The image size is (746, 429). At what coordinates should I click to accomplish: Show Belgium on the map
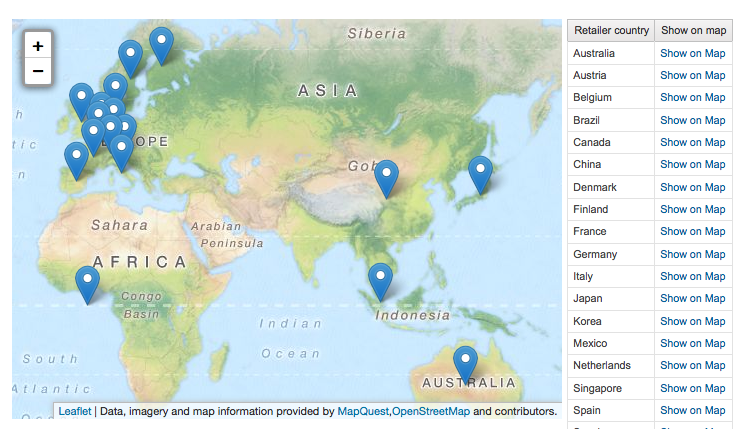click(693, 97)
